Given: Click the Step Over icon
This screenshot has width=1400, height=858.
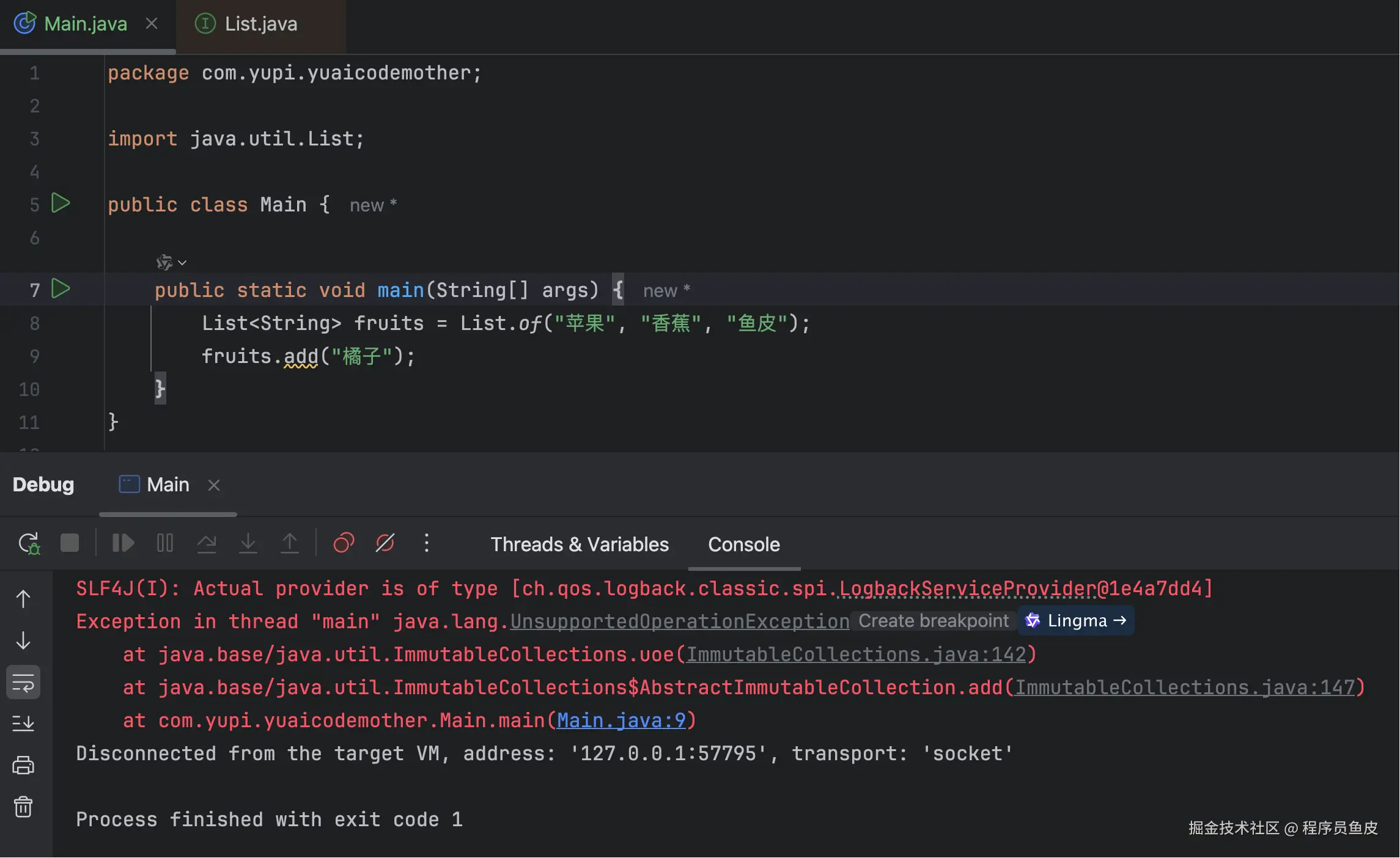Looking at the screenshot, I should point(207,543).
